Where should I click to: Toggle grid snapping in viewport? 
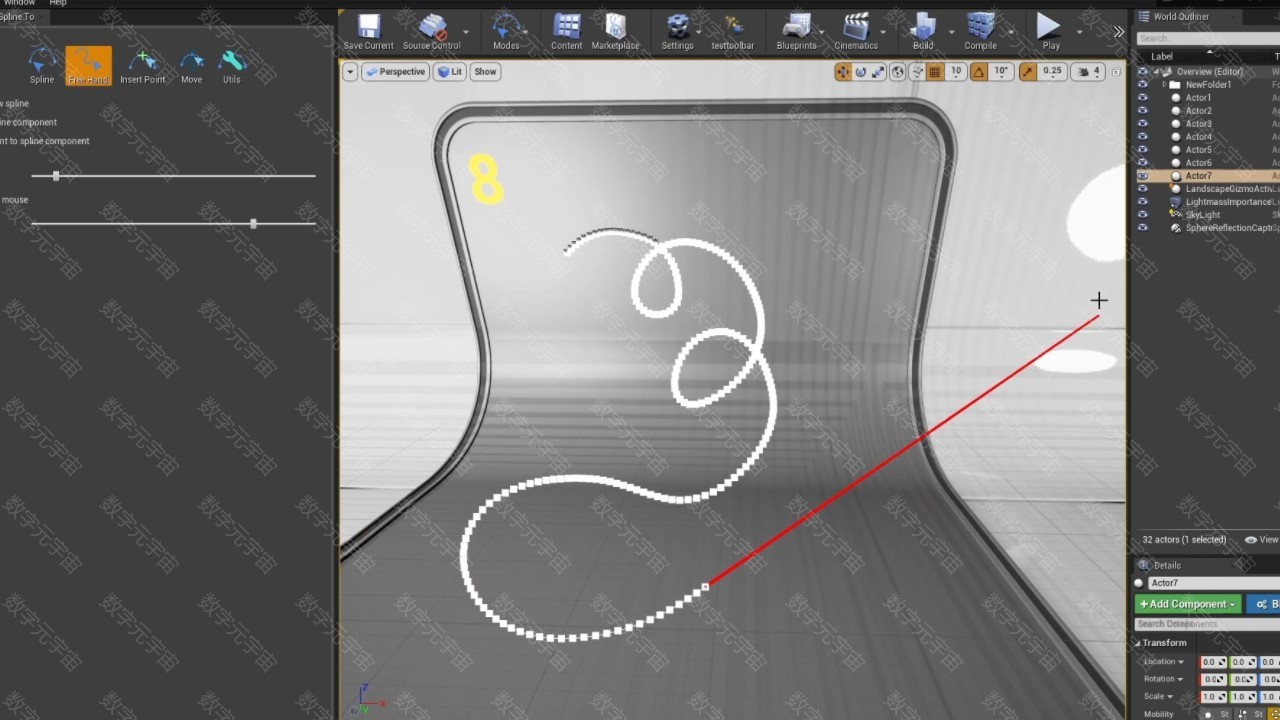935,72
